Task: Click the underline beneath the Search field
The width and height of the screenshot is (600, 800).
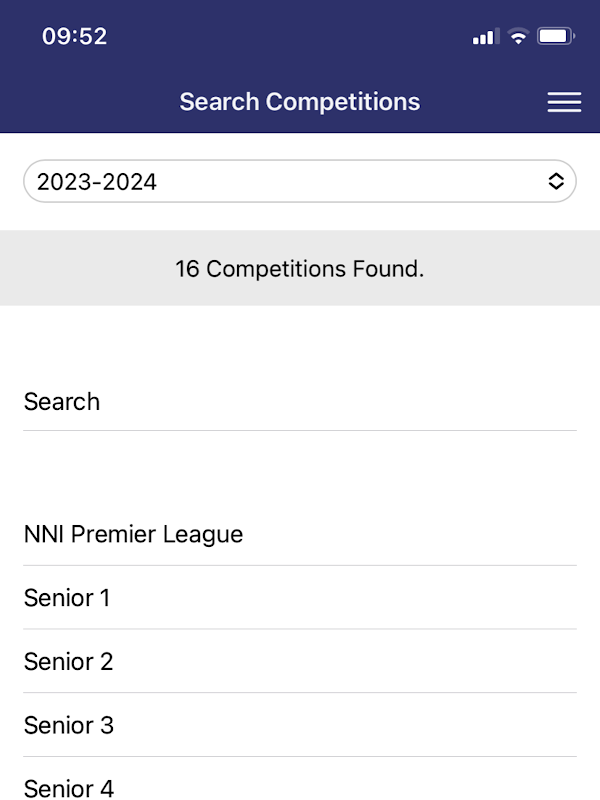Action: pyautogui.click(x=300, y=431)
